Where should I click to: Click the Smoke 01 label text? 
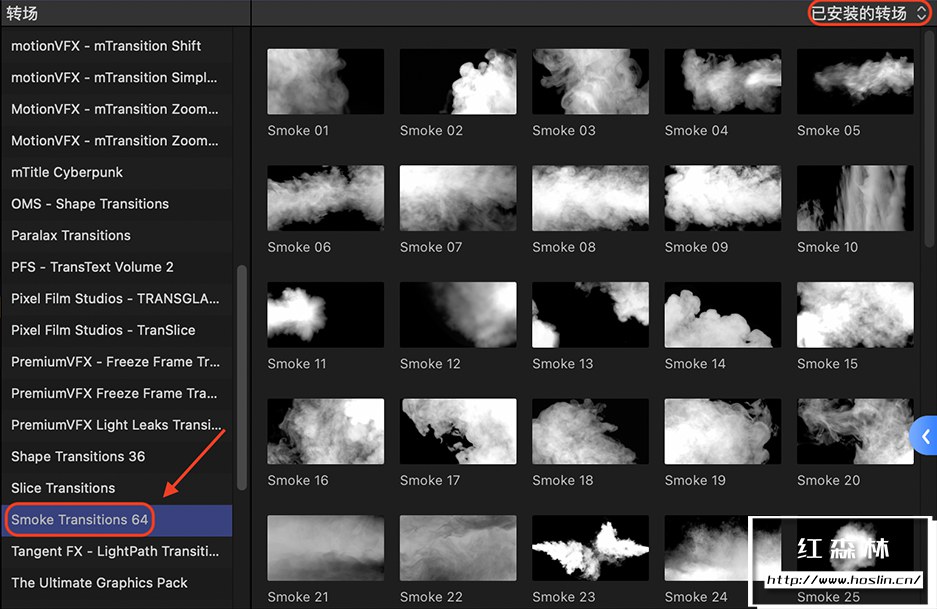pos(298,130)
